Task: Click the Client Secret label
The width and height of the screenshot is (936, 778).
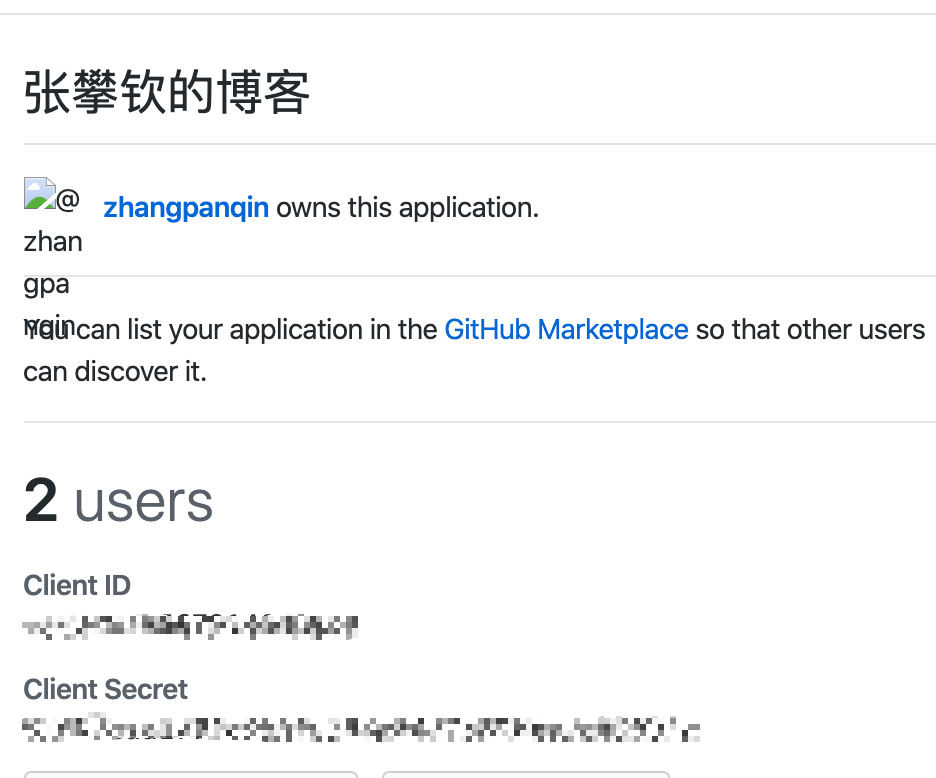Action: tap(105, 689)
